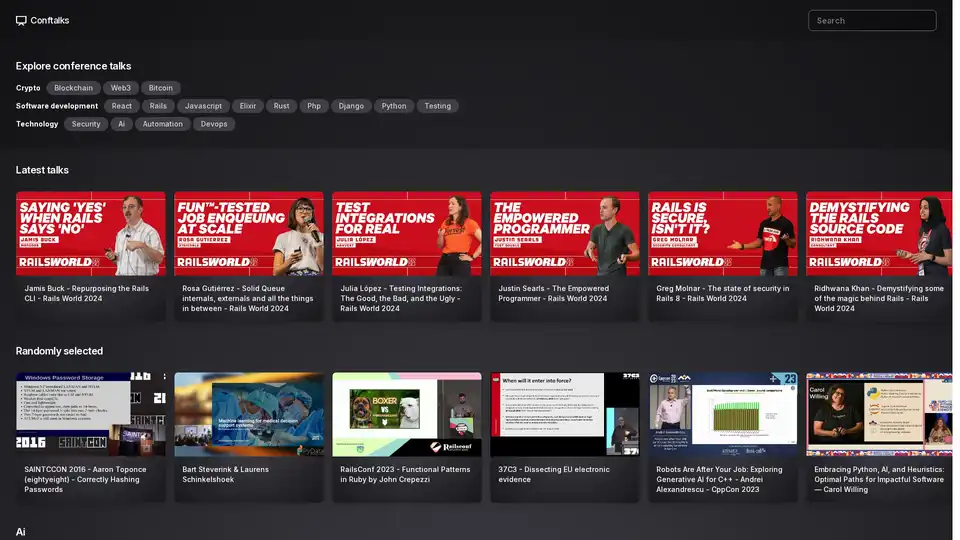
Task: Open the Python topic tag
Action: tap(394, 106)
